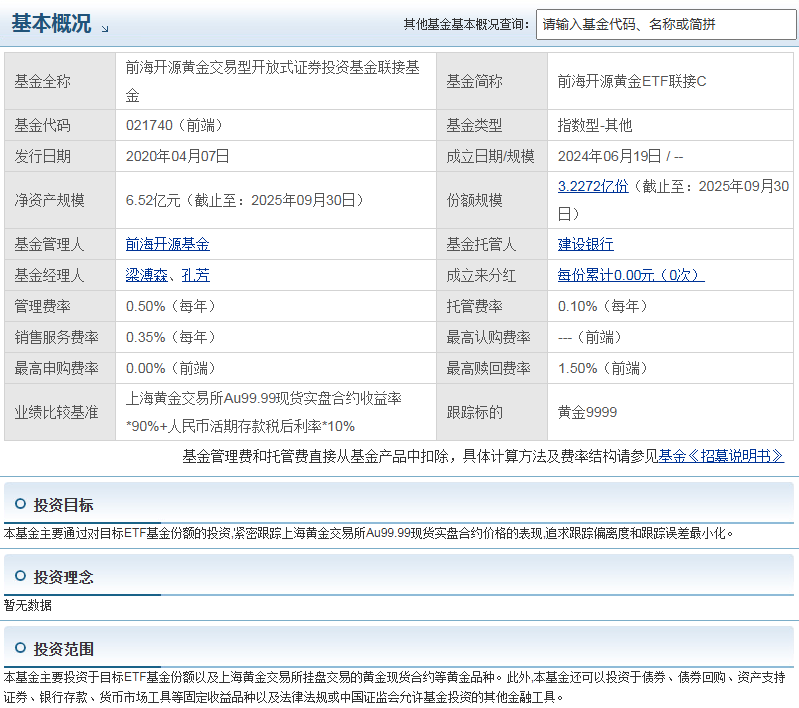This screenshot has height=708, width=799.
Task: Click the 基金管理人 row label
Action: click(49, 244)
